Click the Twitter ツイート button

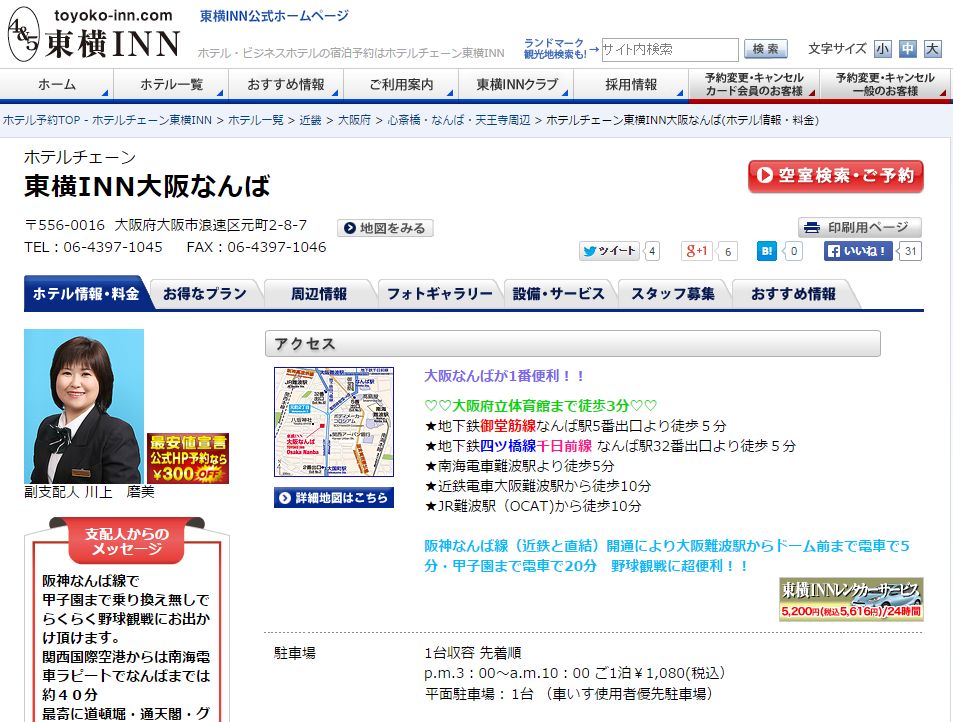pos(609,250)
